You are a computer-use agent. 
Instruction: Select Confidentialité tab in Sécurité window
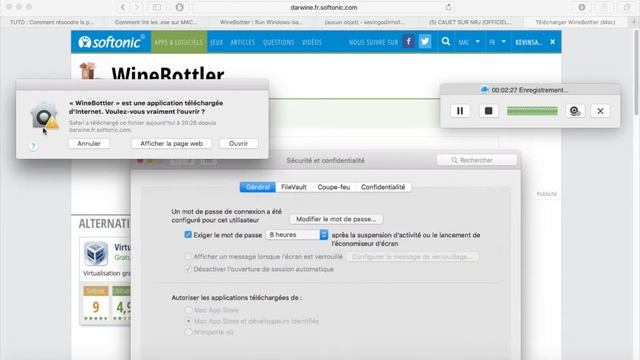coord(383,187)
